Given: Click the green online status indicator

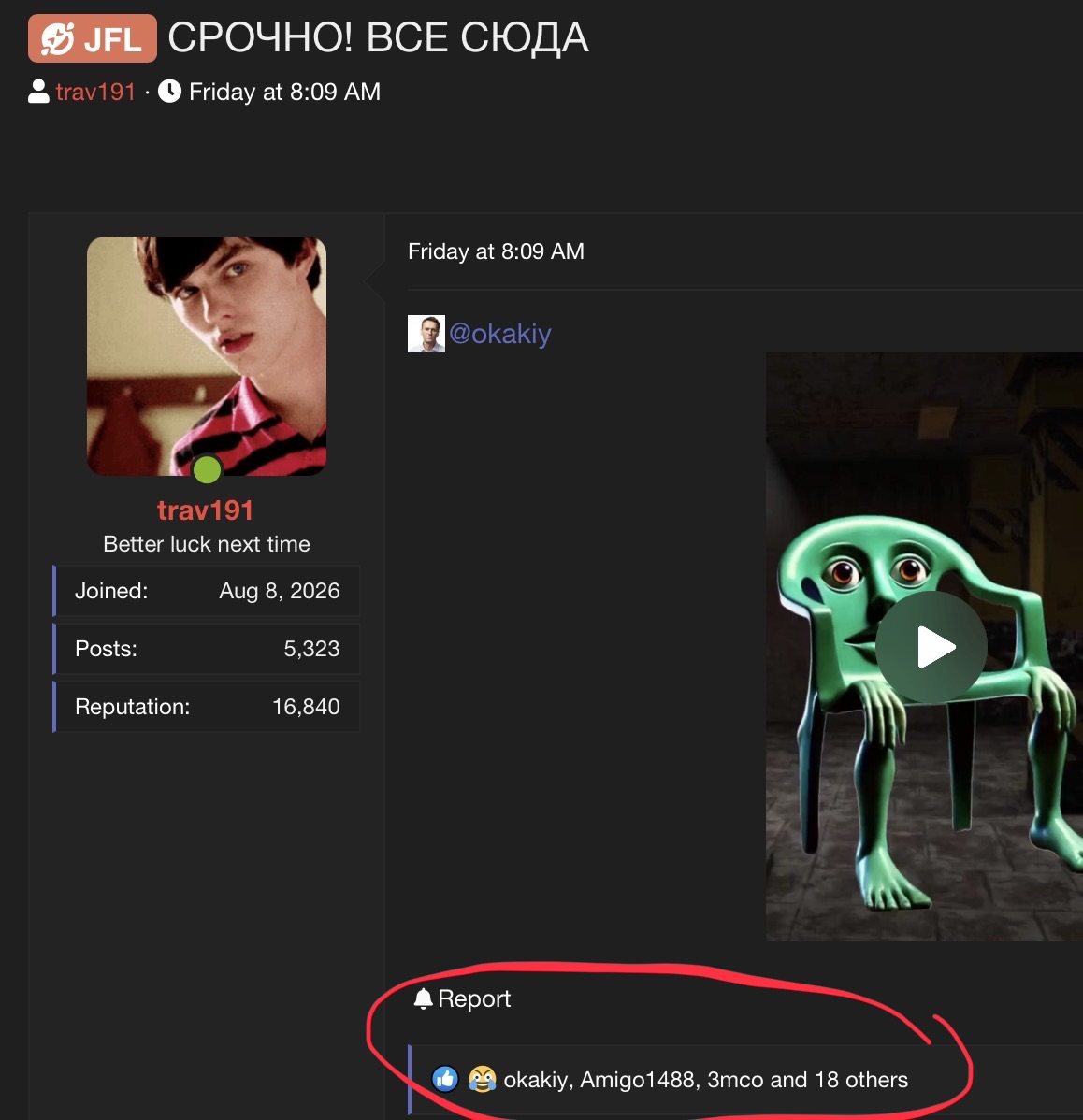Looking at the screenshot, I should pos(208,469).
